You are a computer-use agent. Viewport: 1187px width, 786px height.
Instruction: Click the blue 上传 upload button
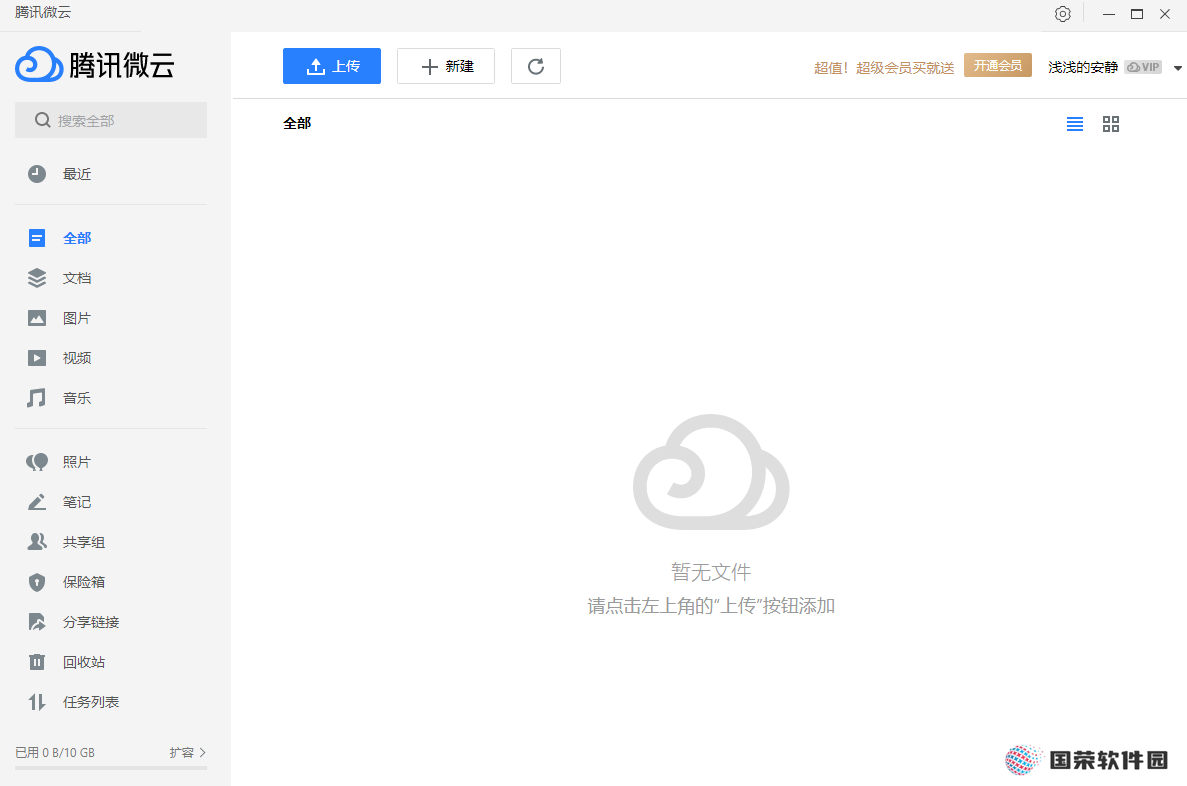[332, 66]
